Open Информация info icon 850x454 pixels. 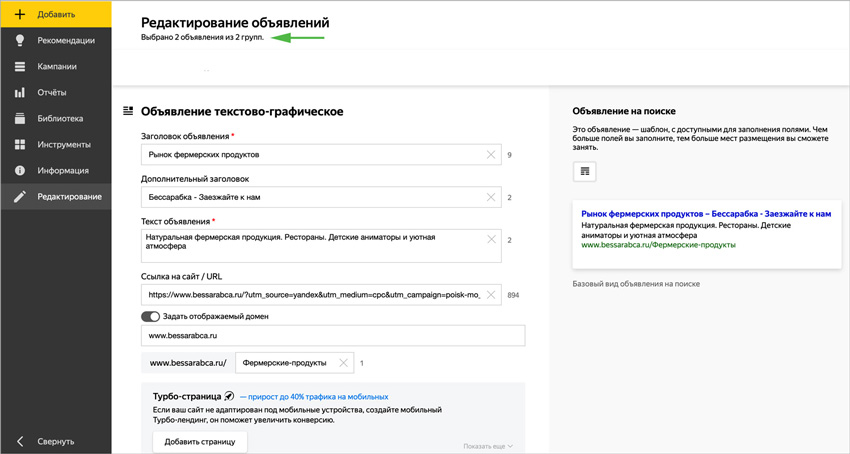(x=20, y=170)
